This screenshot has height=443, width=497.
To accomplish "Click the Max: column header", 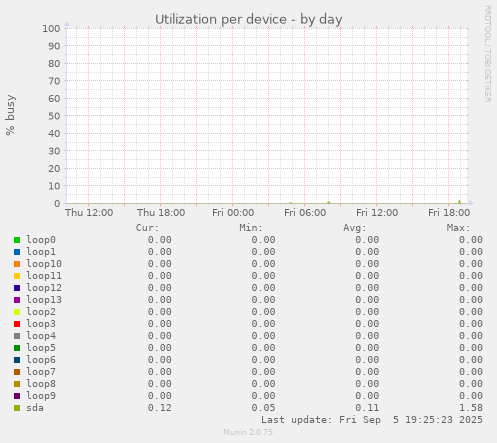I will pyautogui.click(x=458, y=228).
